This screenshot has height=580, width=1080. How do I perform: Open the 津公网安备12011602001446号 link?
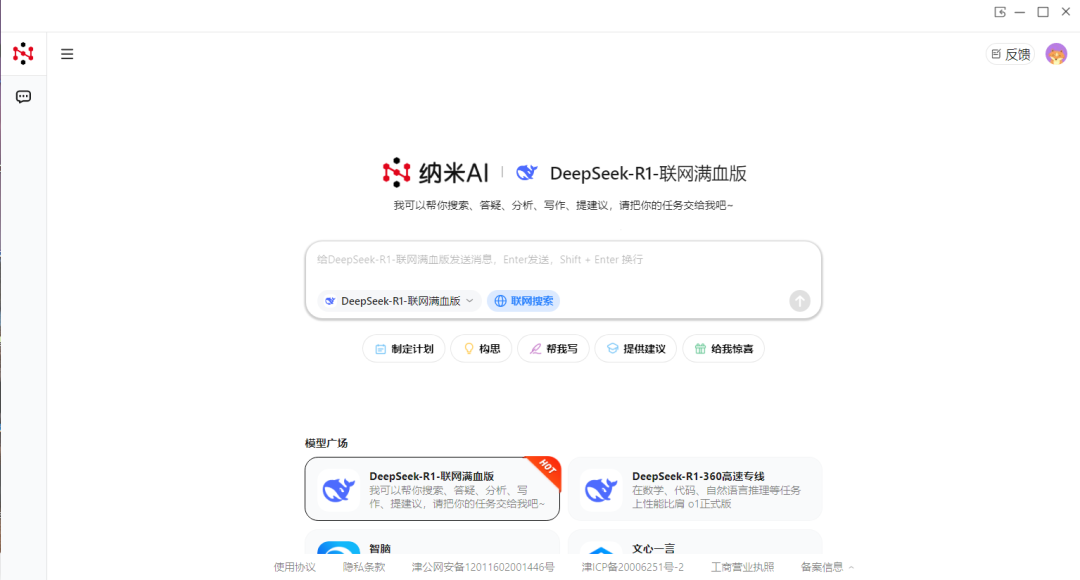tap(483, 567)
